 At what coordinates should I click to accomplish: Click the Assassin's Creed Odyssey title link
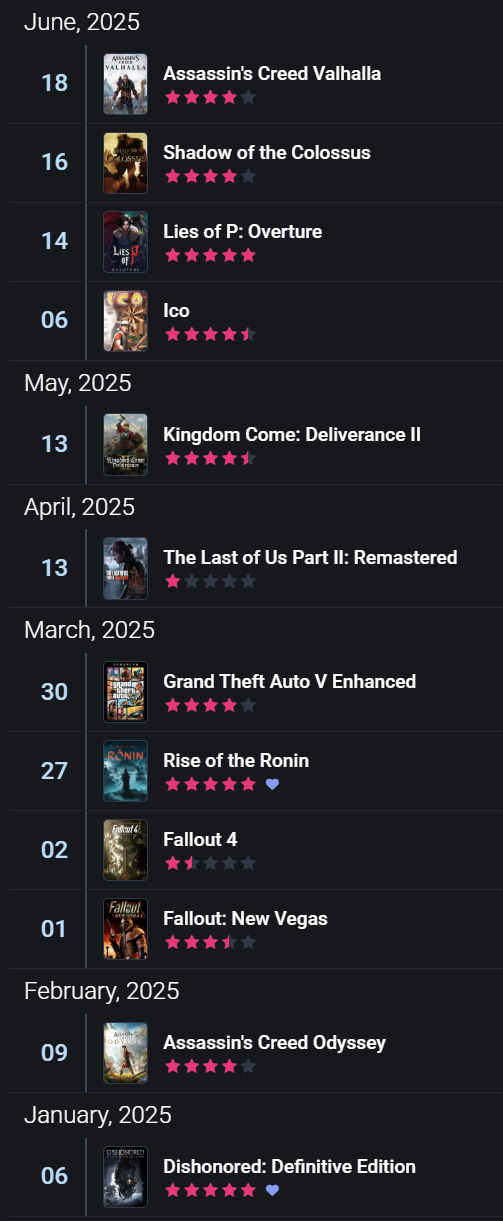(x=274, y=1042)
